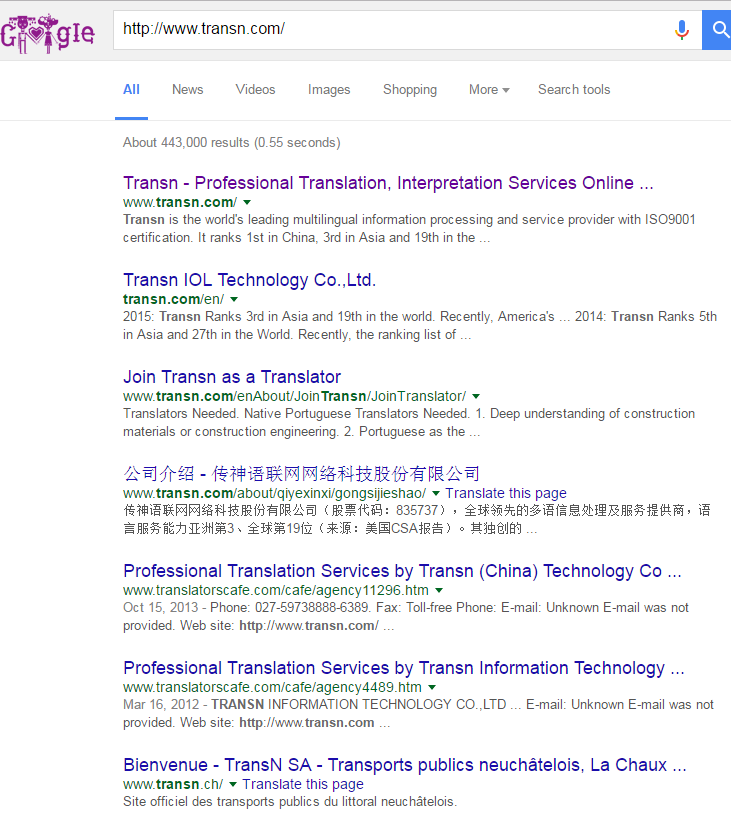Click the blue search magnifier button
Screen dimensions: 731x826
[x=717, y=30]
